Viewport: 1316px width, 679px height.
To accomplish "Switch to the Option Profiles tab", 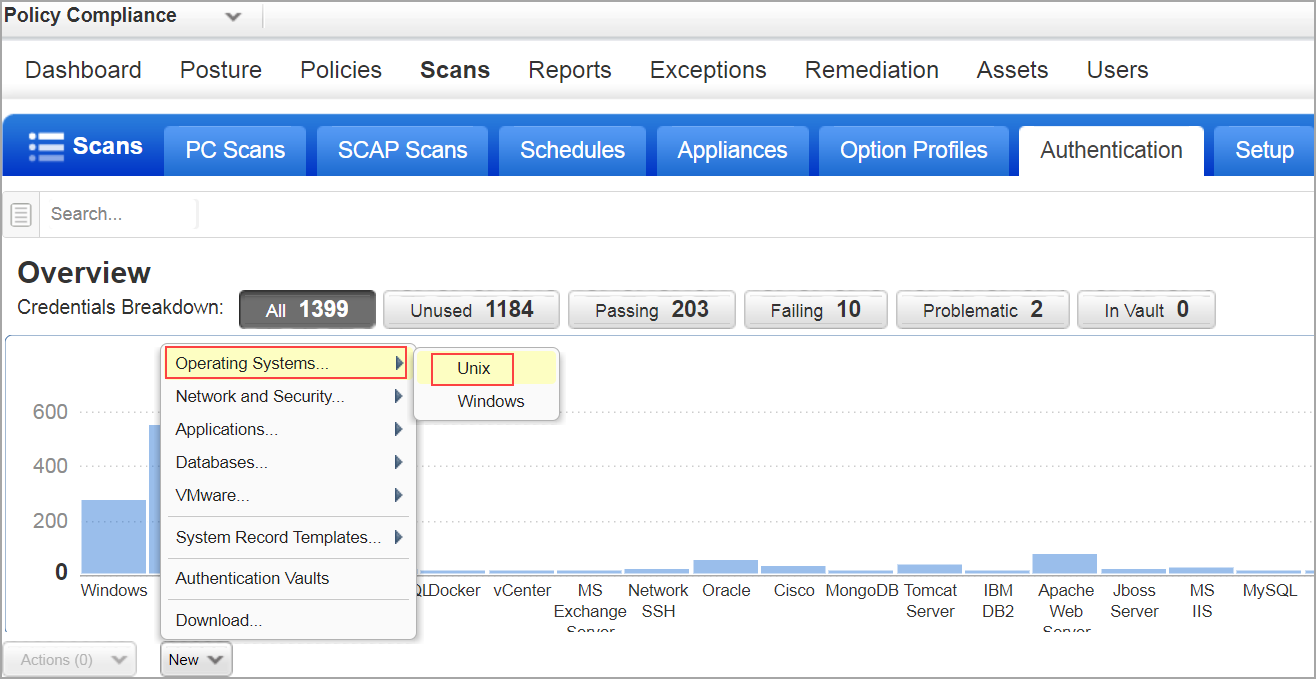I will click(913, 150).
